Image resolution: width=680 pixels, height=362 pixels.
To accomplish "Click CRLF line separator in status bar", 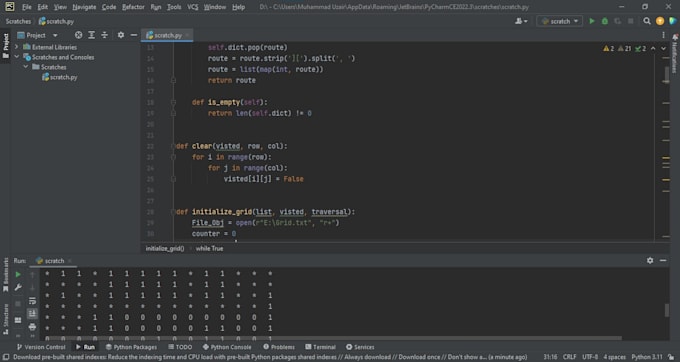I will pyautogui.click(x=569, y=357).
